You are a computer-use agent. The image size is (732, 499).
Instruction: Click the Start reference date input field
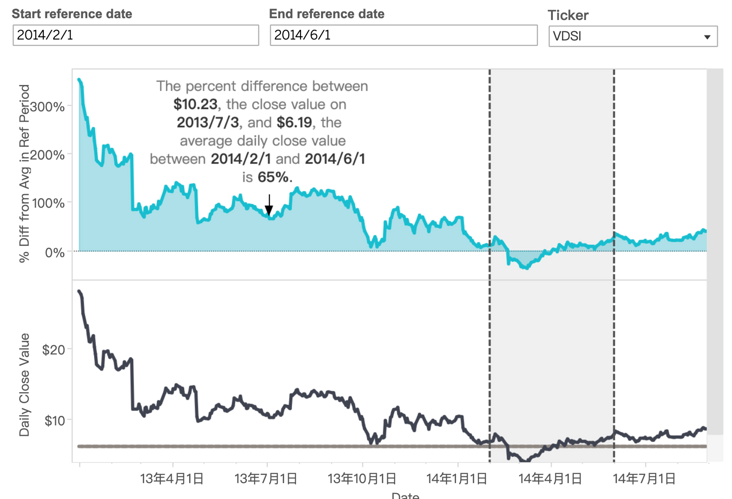pos(135,35)
